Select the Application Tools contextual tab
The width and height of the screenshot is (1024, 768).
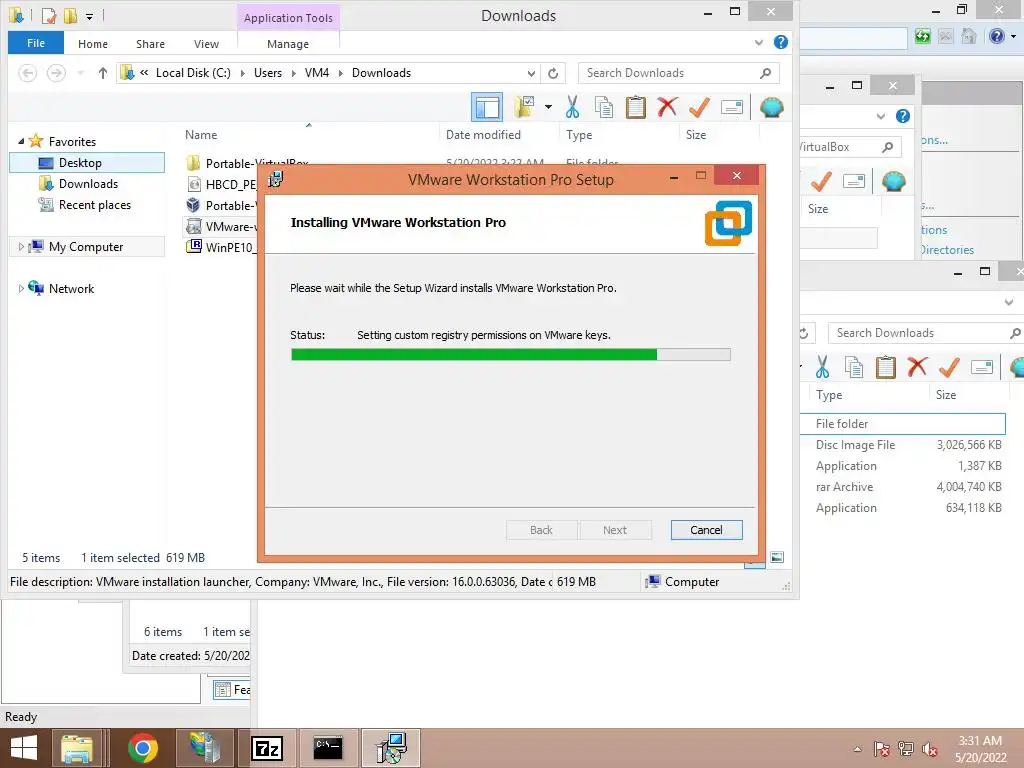point(288,18)
